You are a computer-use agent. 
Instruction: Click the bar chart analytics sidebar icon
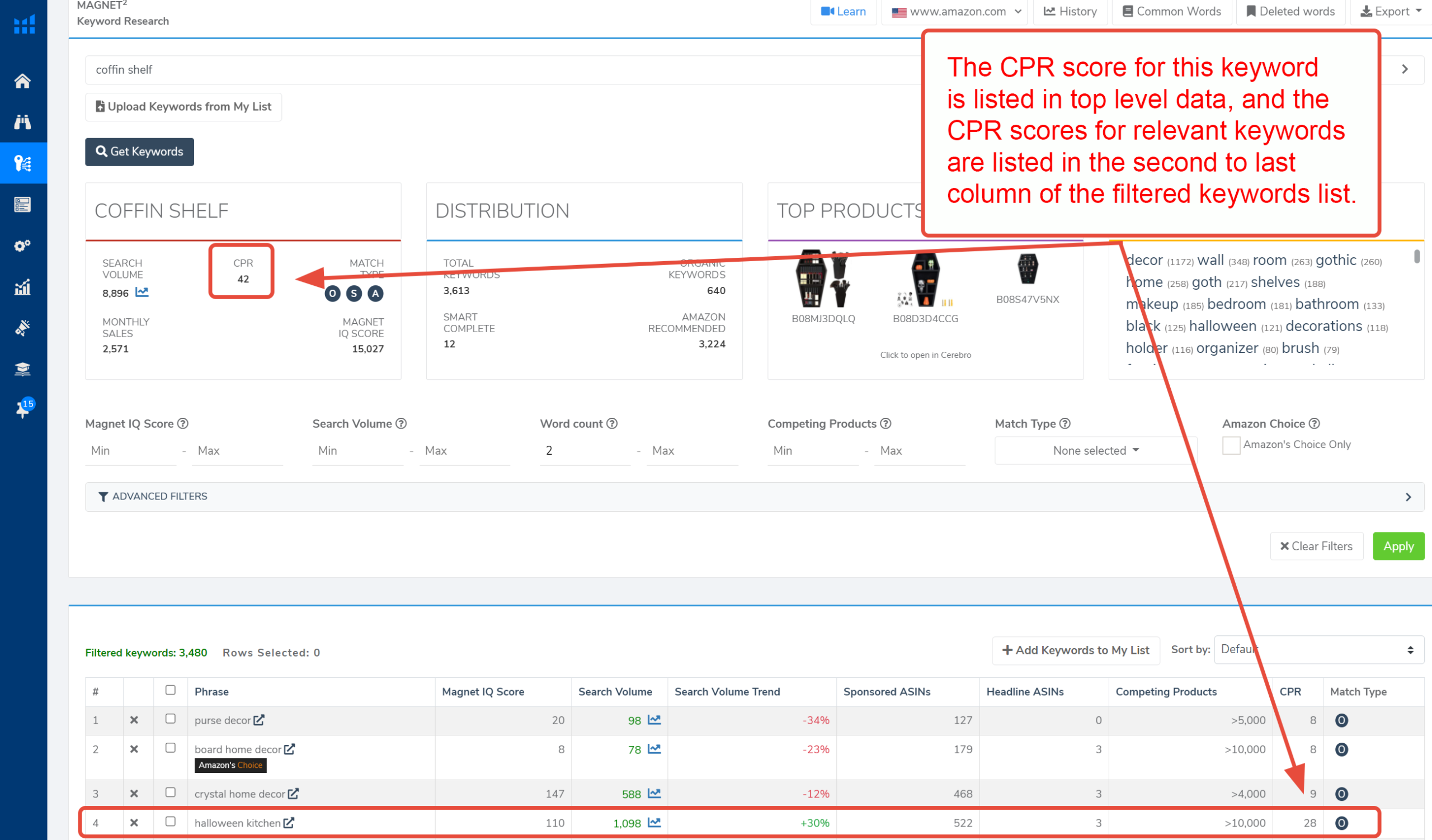tap(23, 287)
